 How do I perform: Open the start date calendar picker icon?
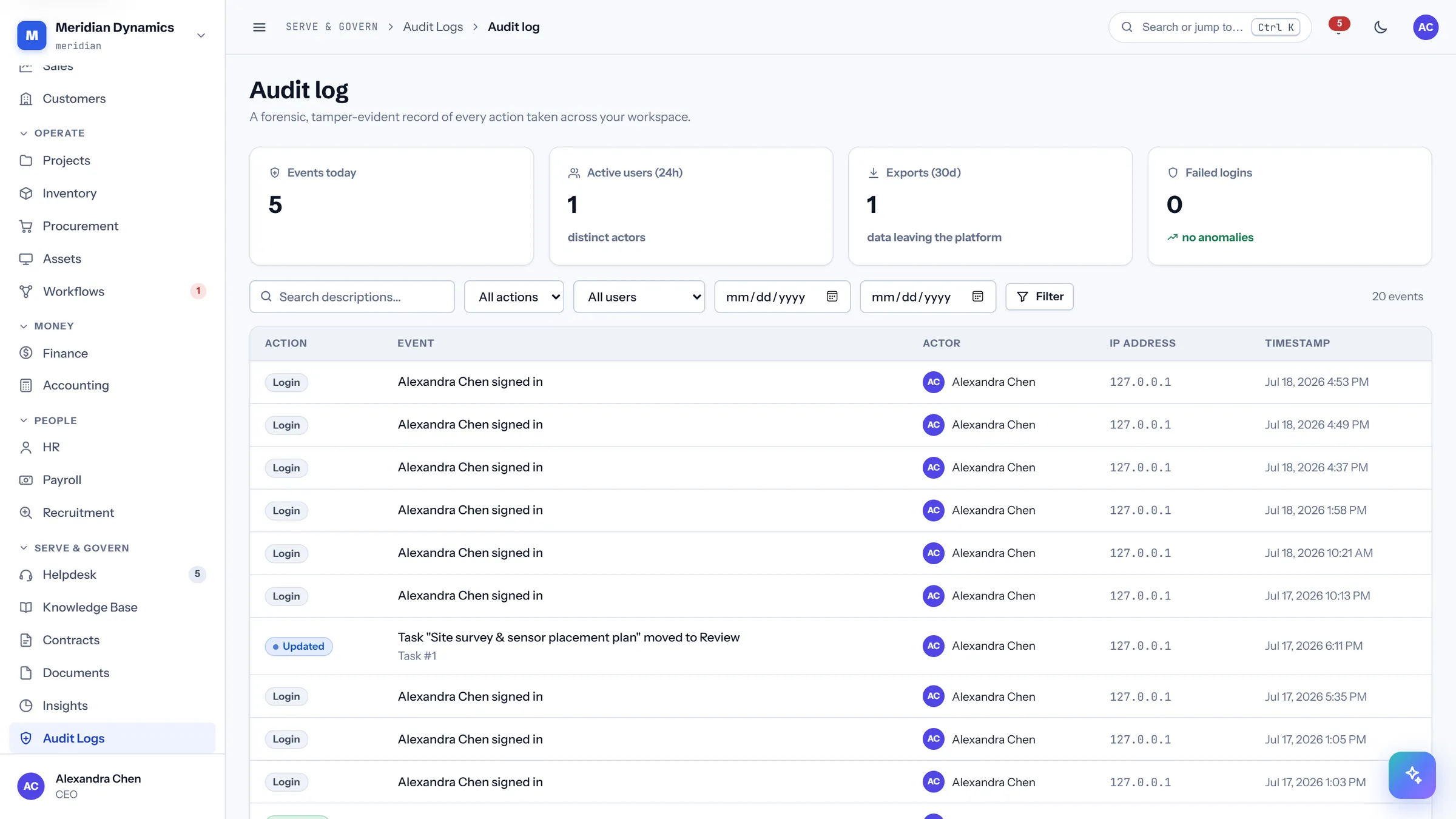[832, 297]
